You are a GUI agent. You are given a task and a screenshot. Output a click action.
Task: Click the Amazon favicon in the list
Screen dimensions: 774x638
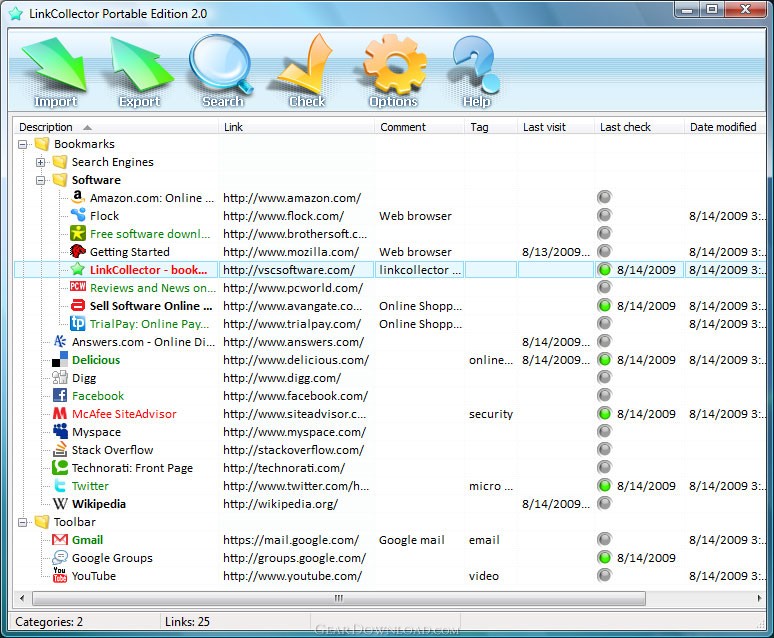point(77,197)
